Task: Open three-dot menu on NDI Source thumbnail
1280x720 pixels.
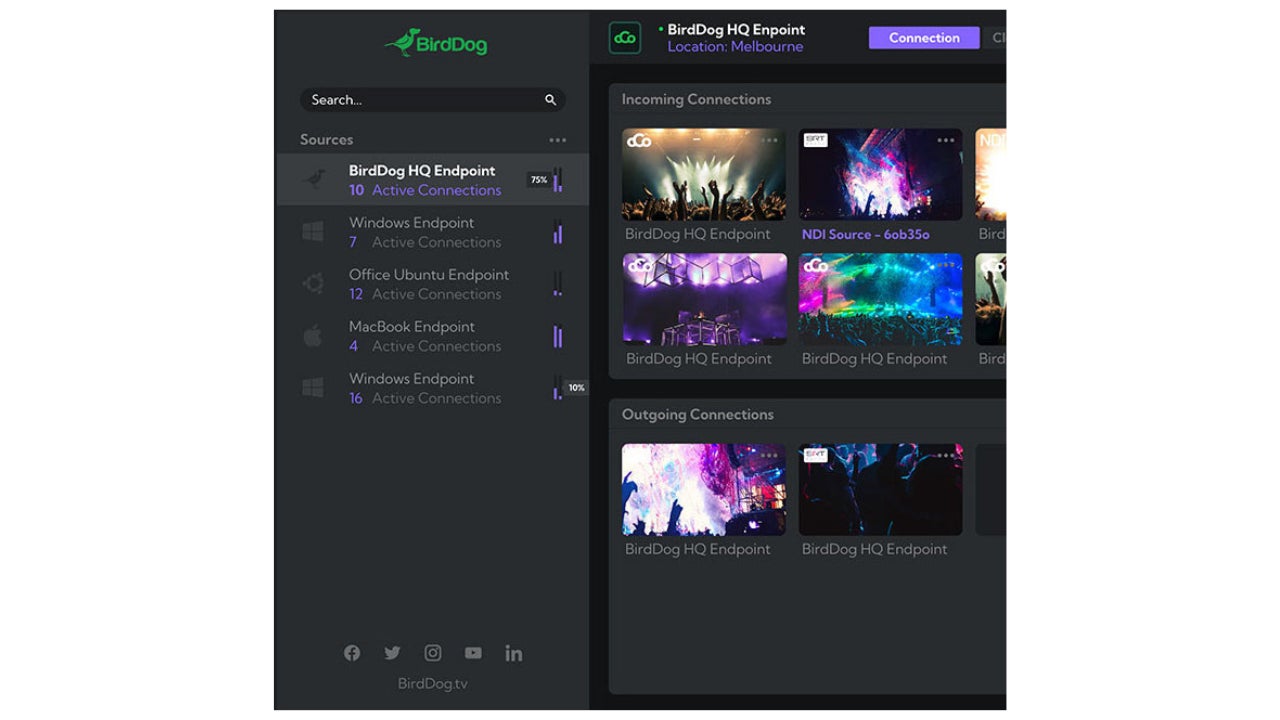Action: pos(945,141)
